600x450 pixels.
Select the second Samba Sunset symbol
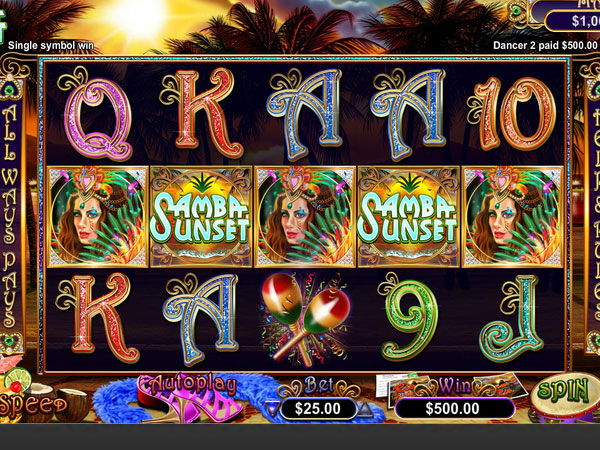click(409, 217)
